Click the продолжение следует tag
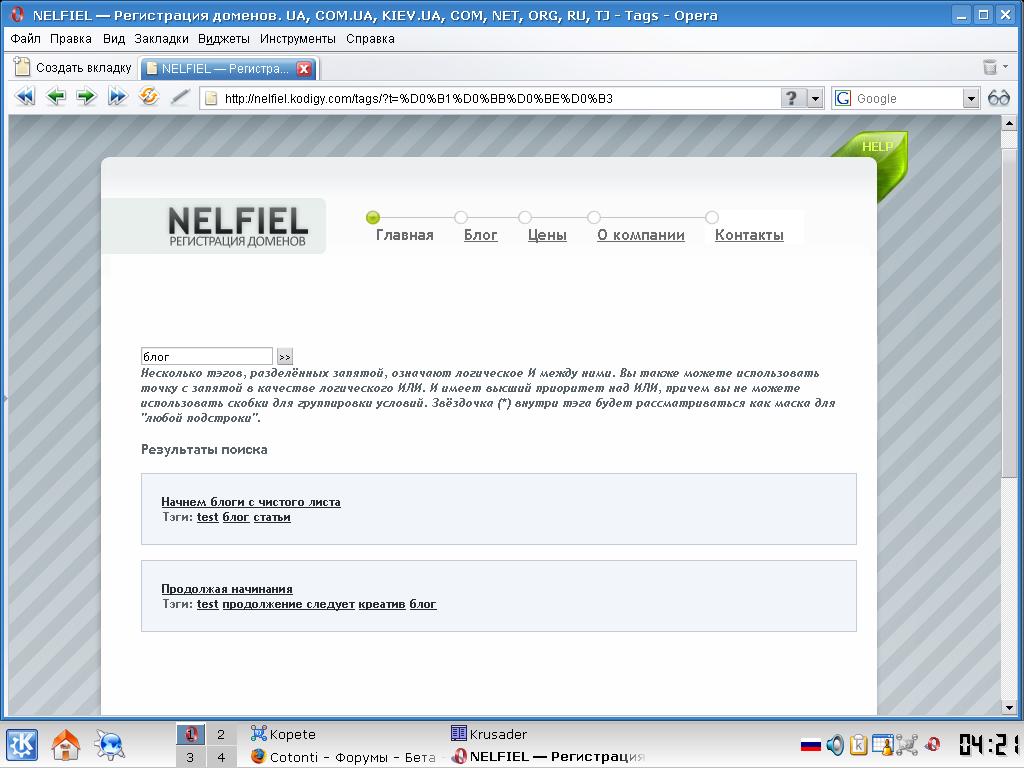This screenshot has height=768, width=1024. coord(288,603)
